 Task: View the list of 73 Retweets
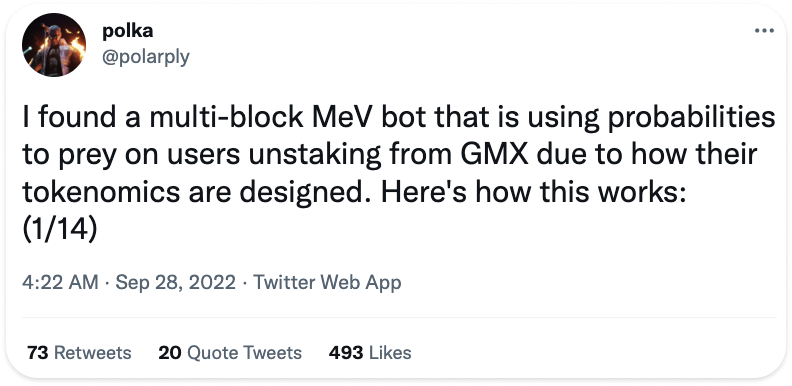(79, 353)
